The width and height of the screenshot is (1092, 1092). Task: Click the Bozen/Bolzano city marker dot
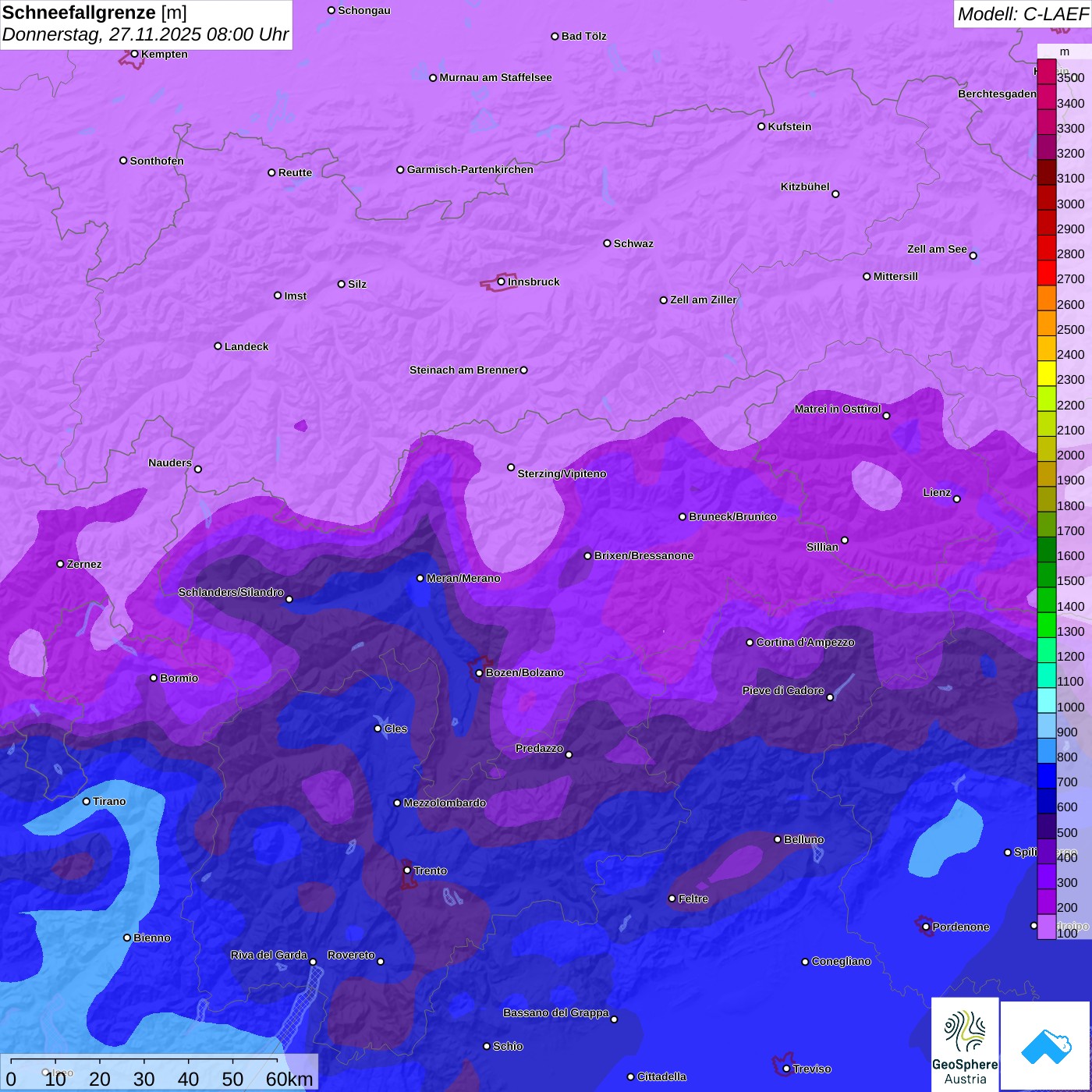(x=479, y=673)
